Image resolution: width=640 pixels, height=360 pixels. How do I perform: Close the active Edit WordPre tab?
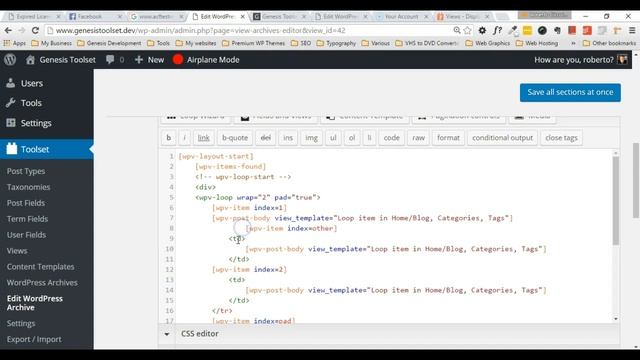tap(242, 17)
